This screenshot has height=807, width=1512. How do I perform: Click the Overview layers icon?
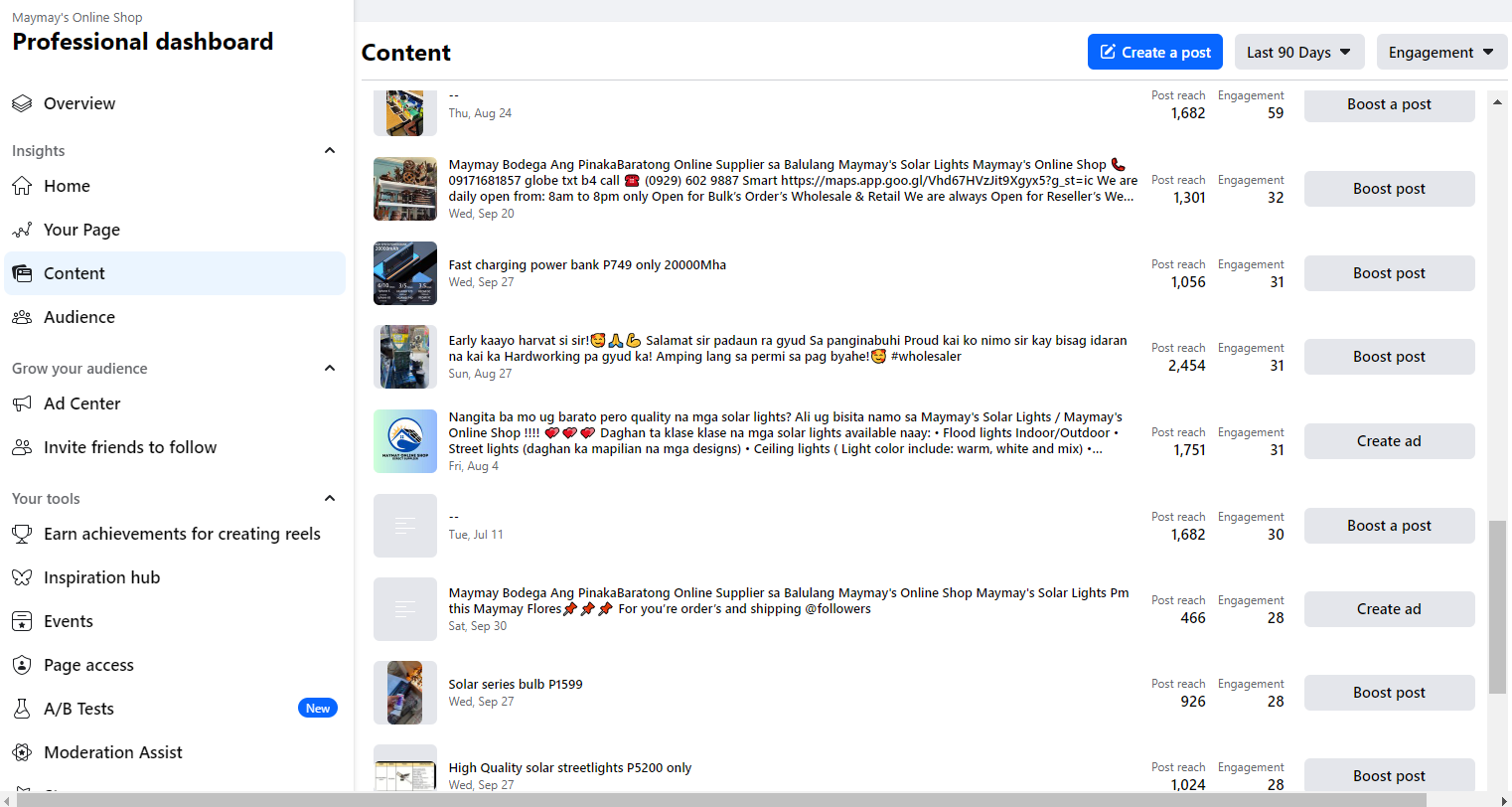pyautogui.click(x=22, y=103)
